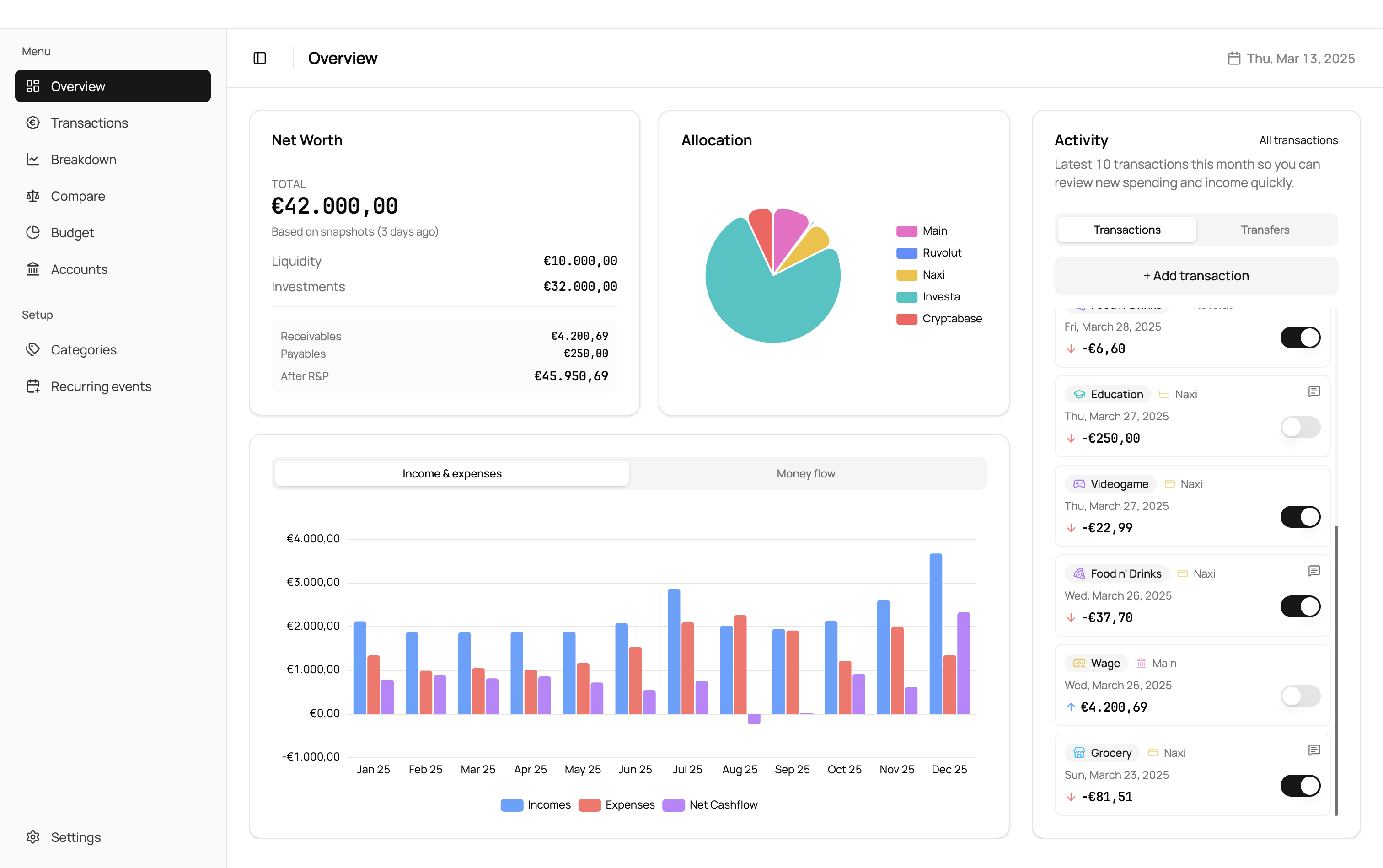Select the Income & expenses tab

tap(452, 474)
